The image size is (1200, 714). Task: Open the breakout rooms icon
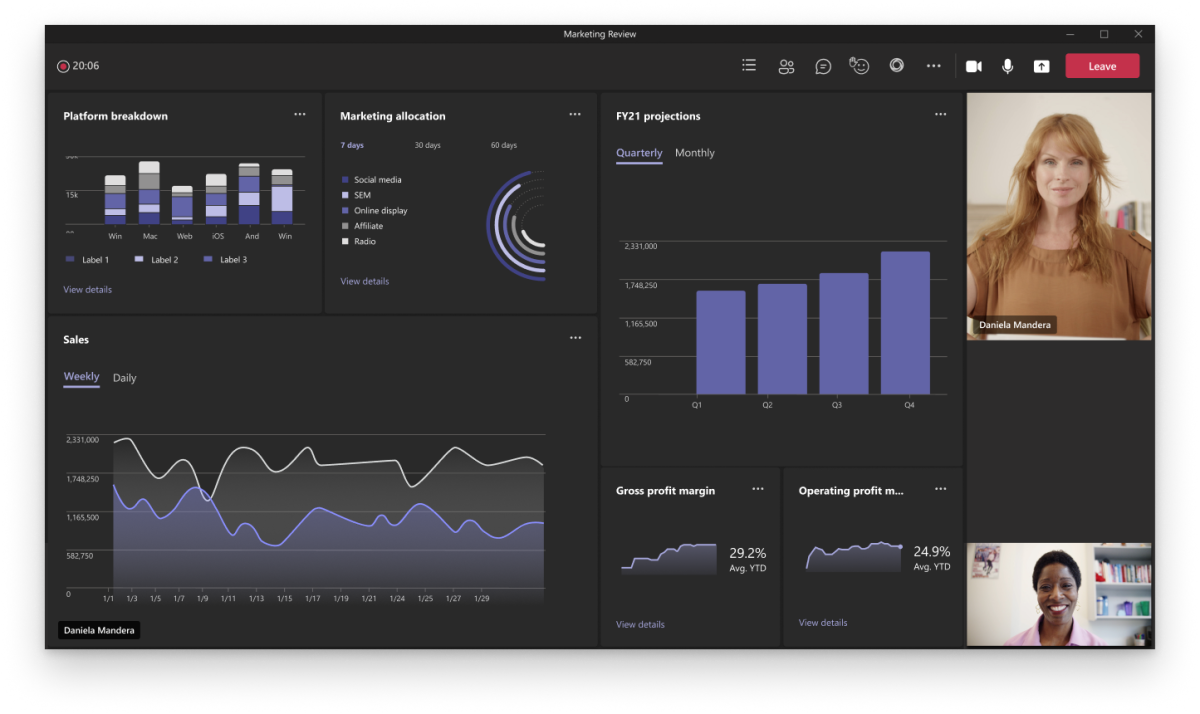(897, 65)
